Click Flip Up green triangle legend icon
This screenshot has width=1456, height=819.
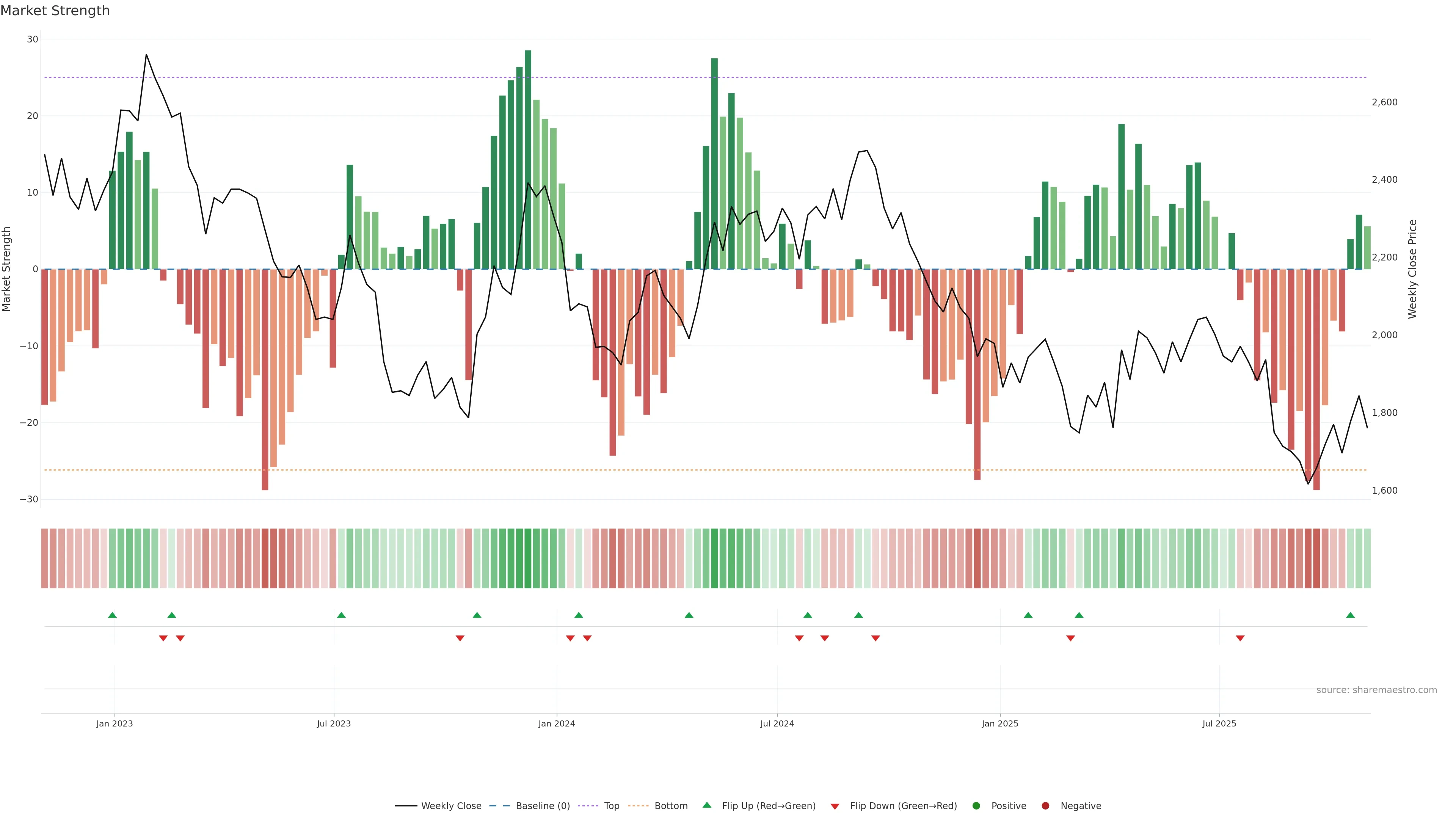pos(706,805)
